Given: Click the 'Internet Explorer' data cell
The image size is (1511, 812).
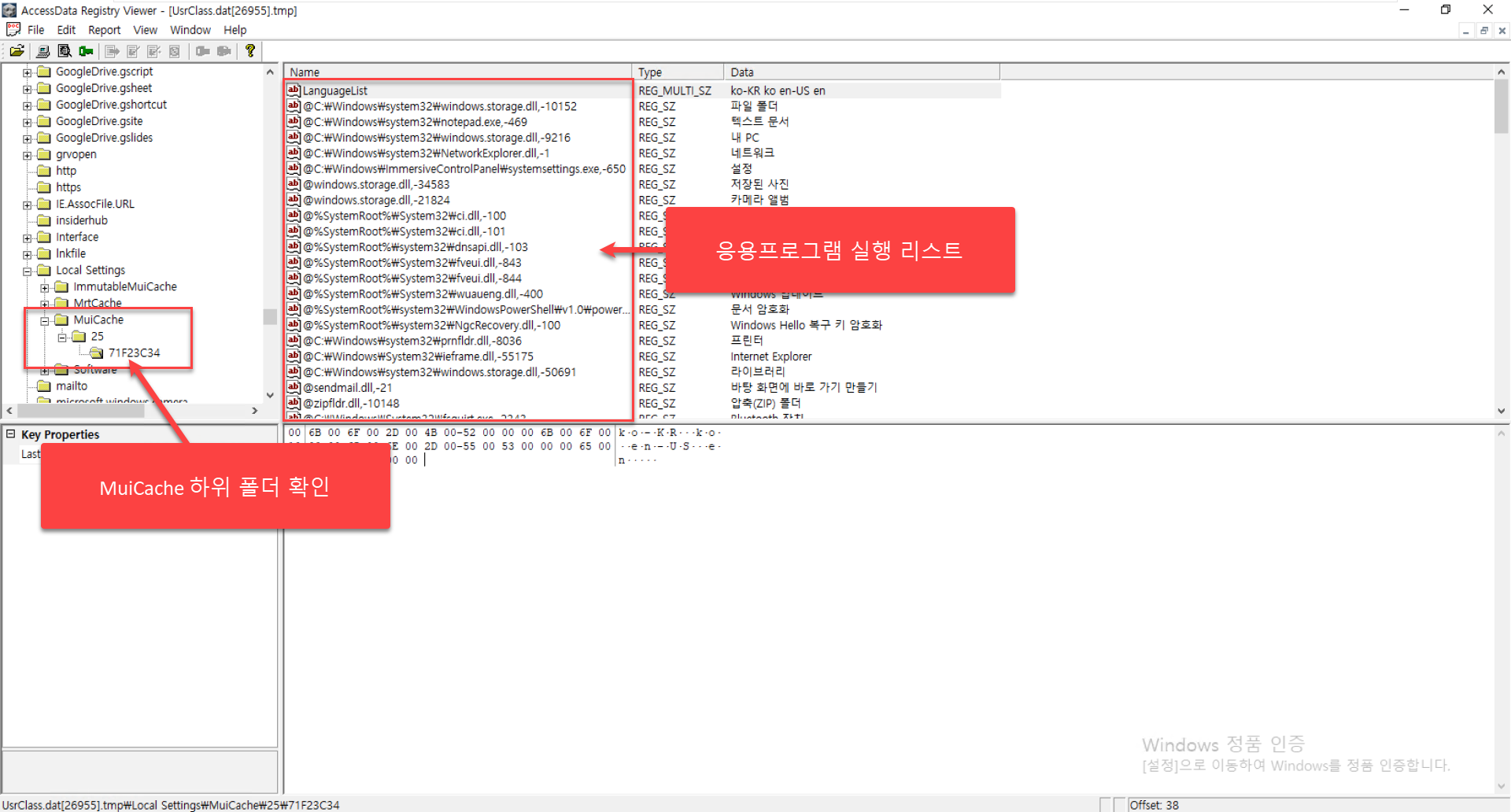Looking at the screenshot, I should [770, 356].
